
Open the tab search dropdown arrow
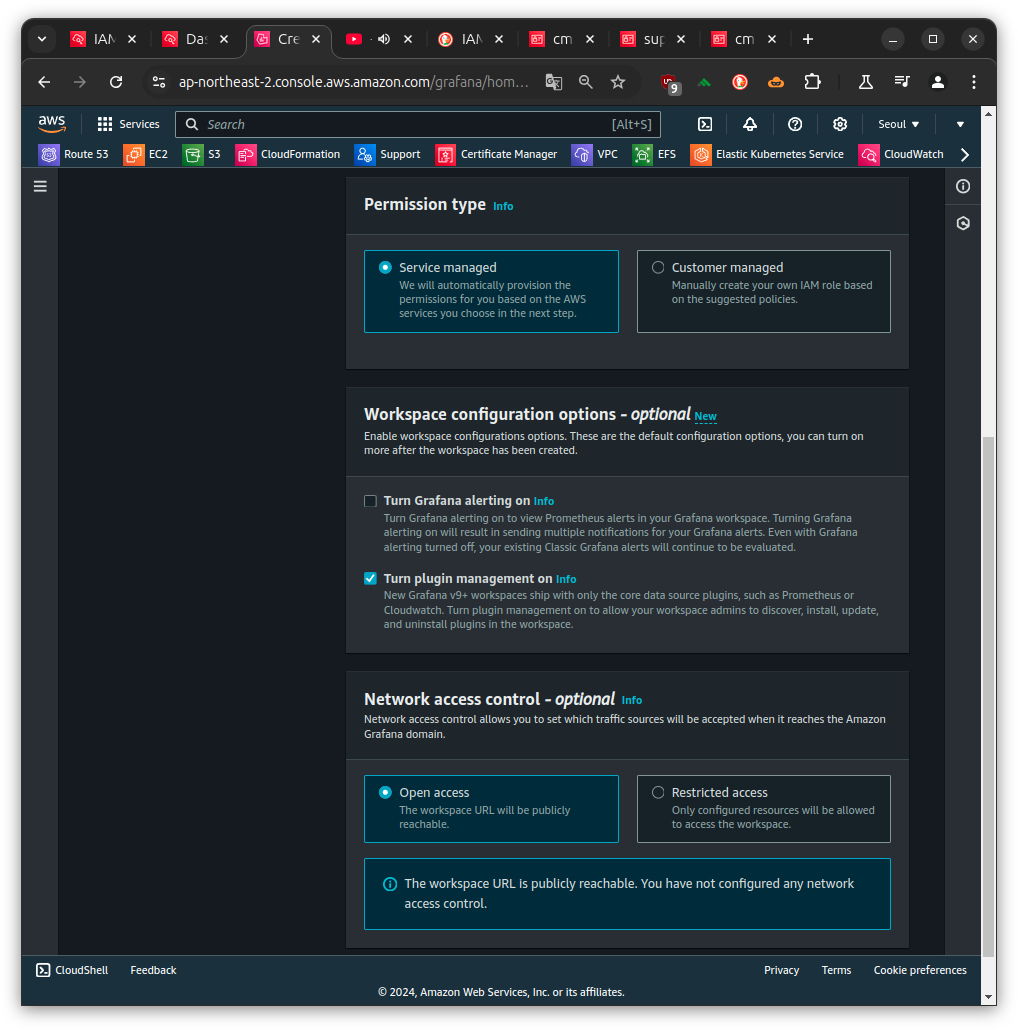(x=42, y=39)
